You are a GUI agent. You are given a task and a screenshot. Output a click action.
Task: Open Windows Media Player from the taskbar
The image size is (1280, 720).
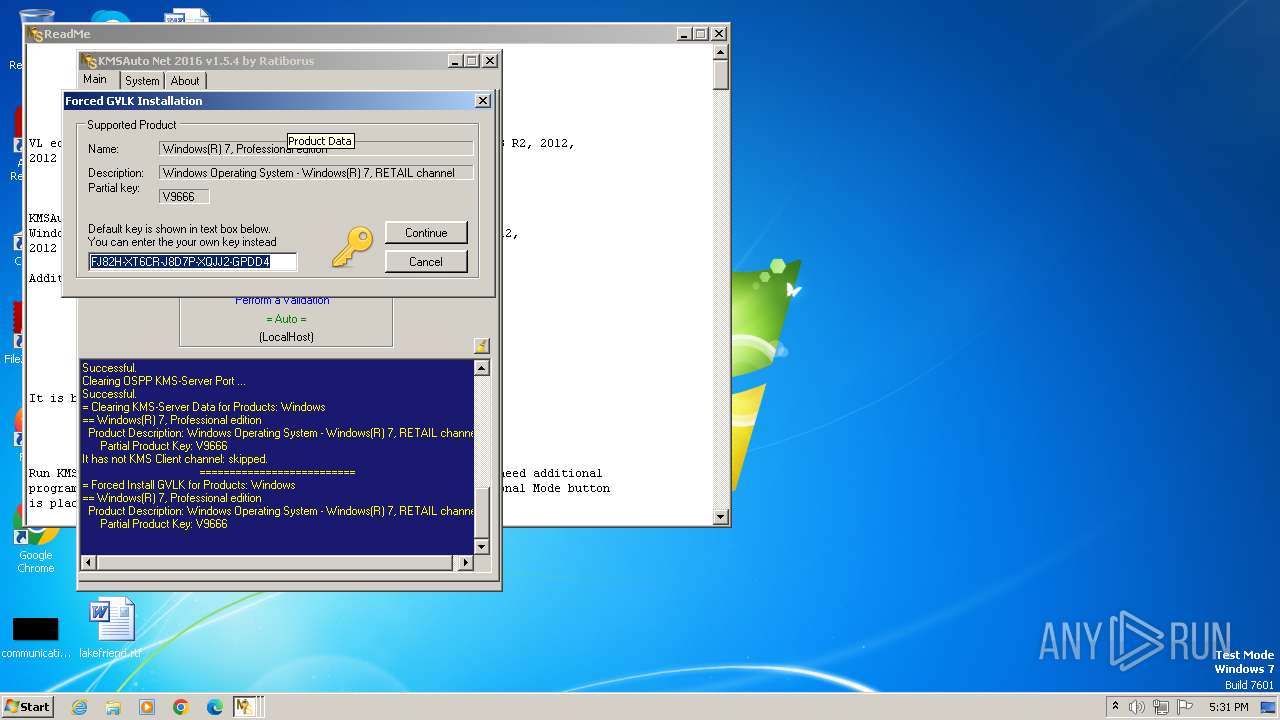pos(147,707)
